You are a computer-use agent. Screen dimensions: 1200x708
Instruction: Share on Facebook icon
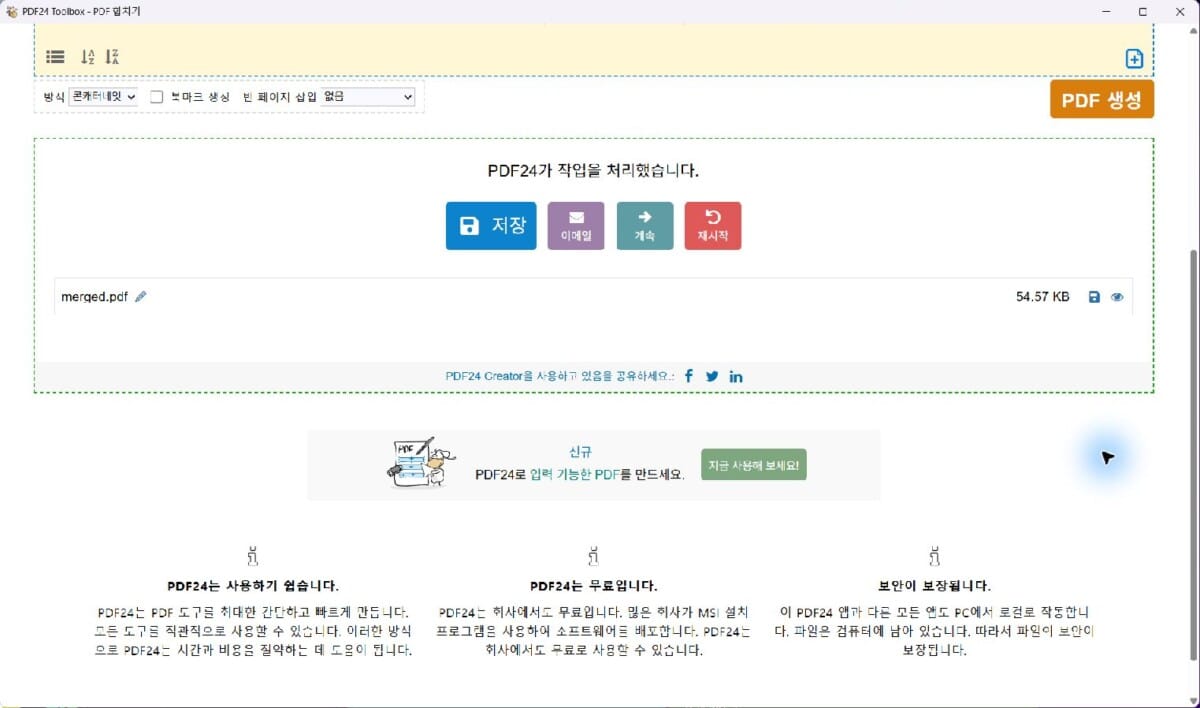[689, 376]
